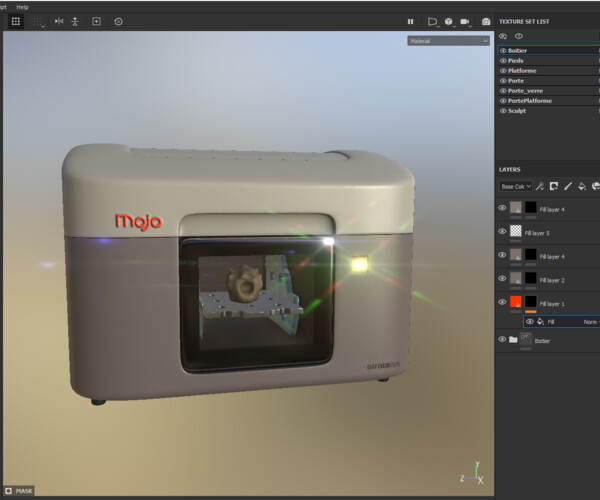Open the Norm blend mode dropdown
This screenshot has width=600, height=500.
591,322
